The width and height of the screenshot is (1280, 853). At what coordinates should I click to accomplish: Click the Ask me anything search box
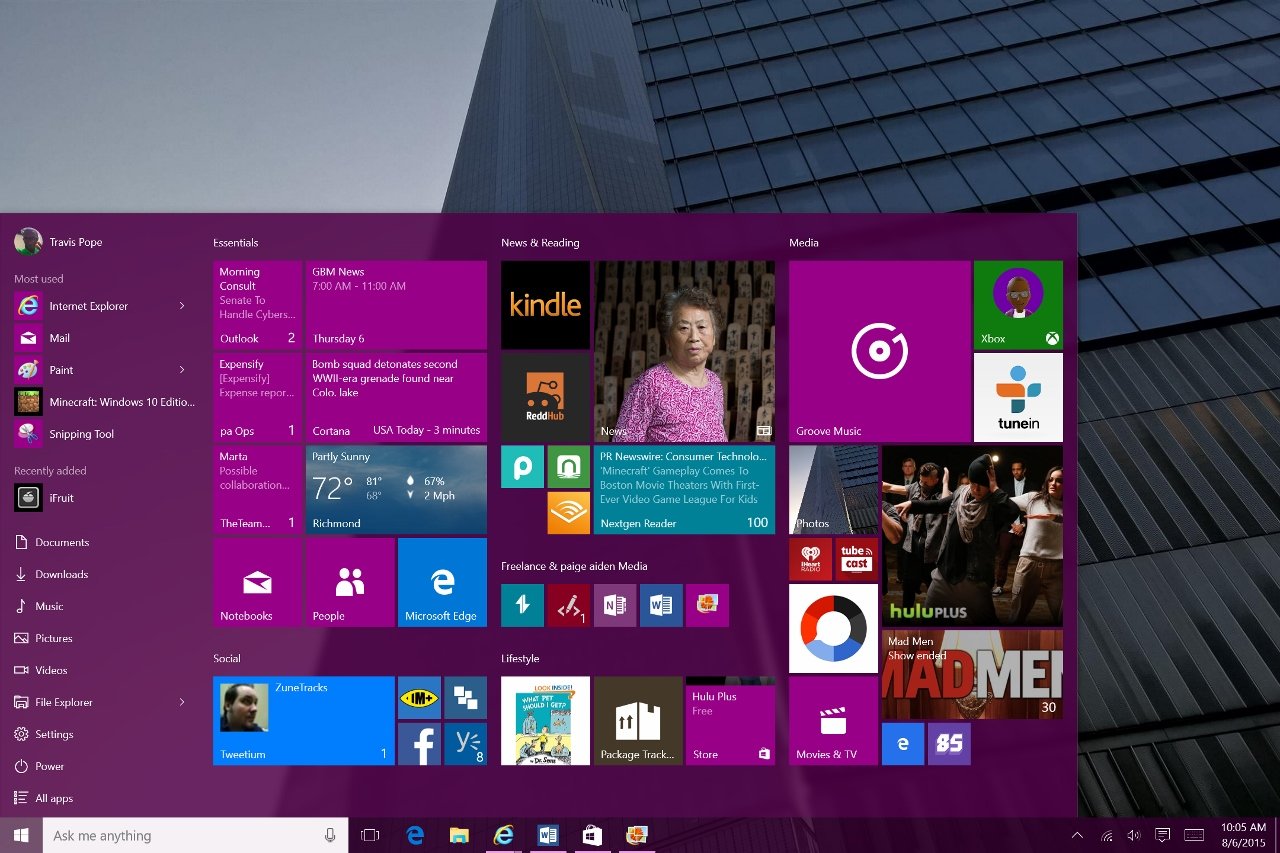195,835
